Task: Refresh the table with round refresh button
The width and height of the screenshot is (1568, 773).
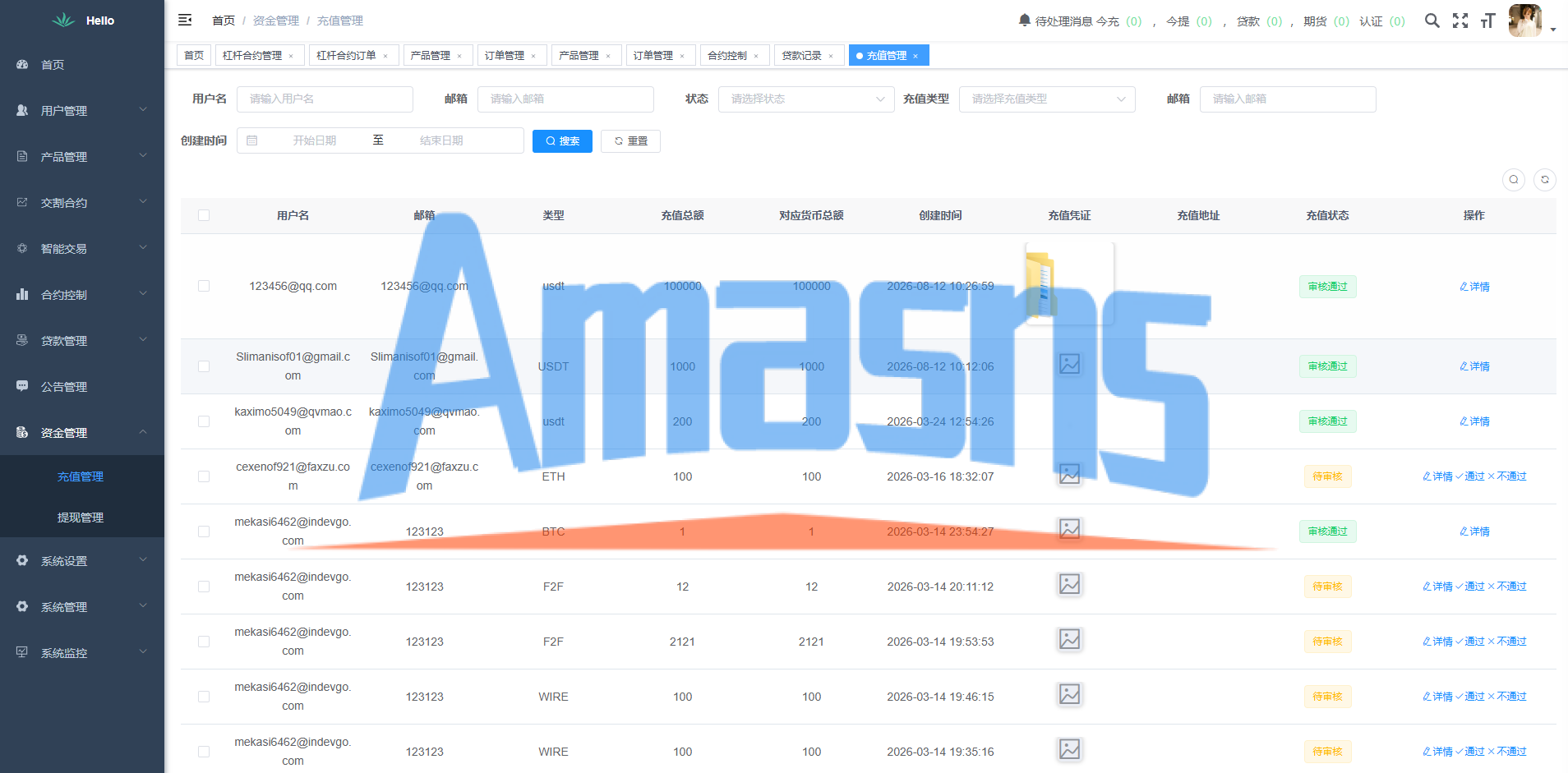Action: pos(1545,180)
